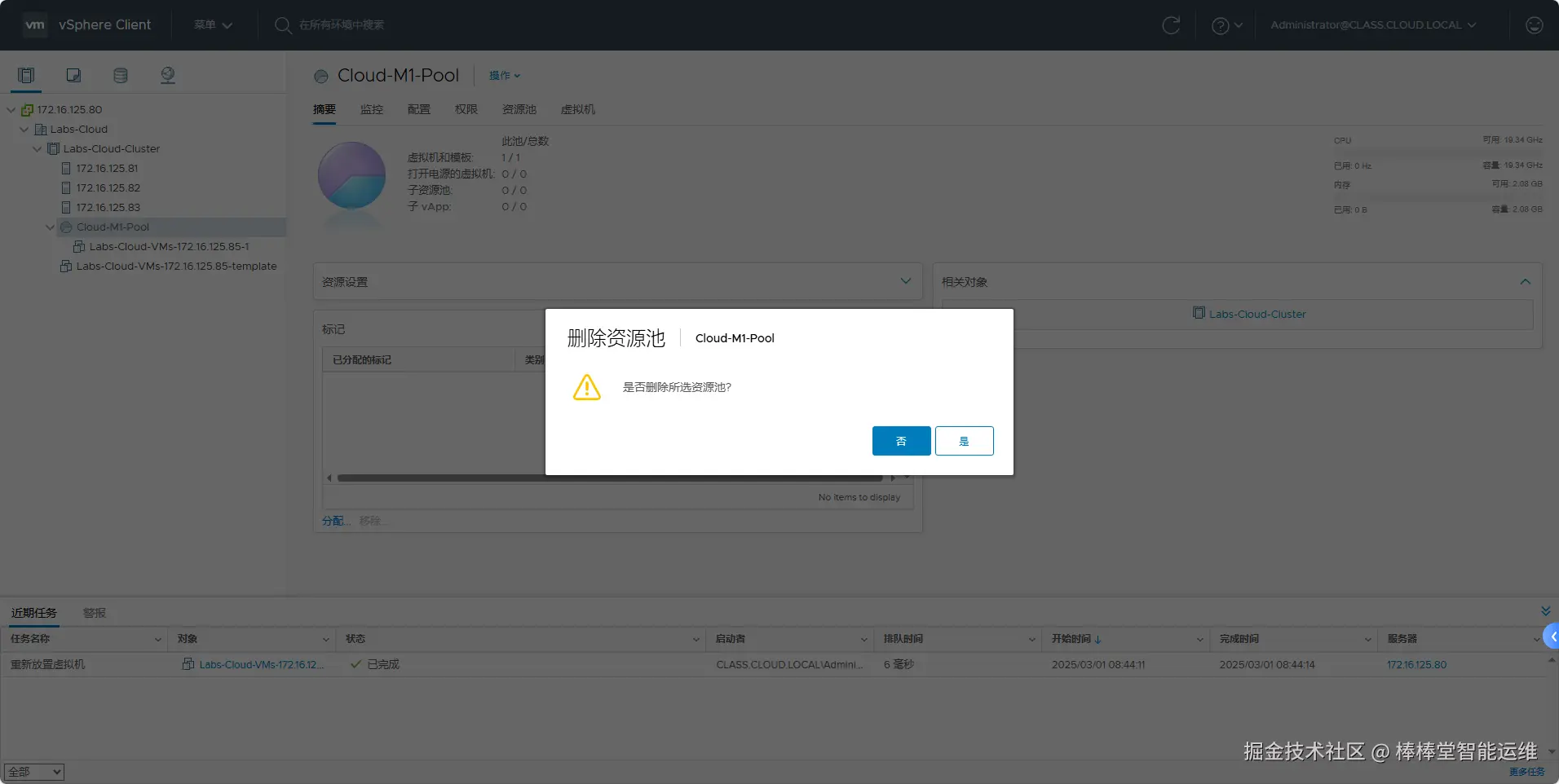The image size is (1559, 784).
Task: Click the cluster icon beside Labs-Cloud-Cluster link
Action: point(1199,313)
